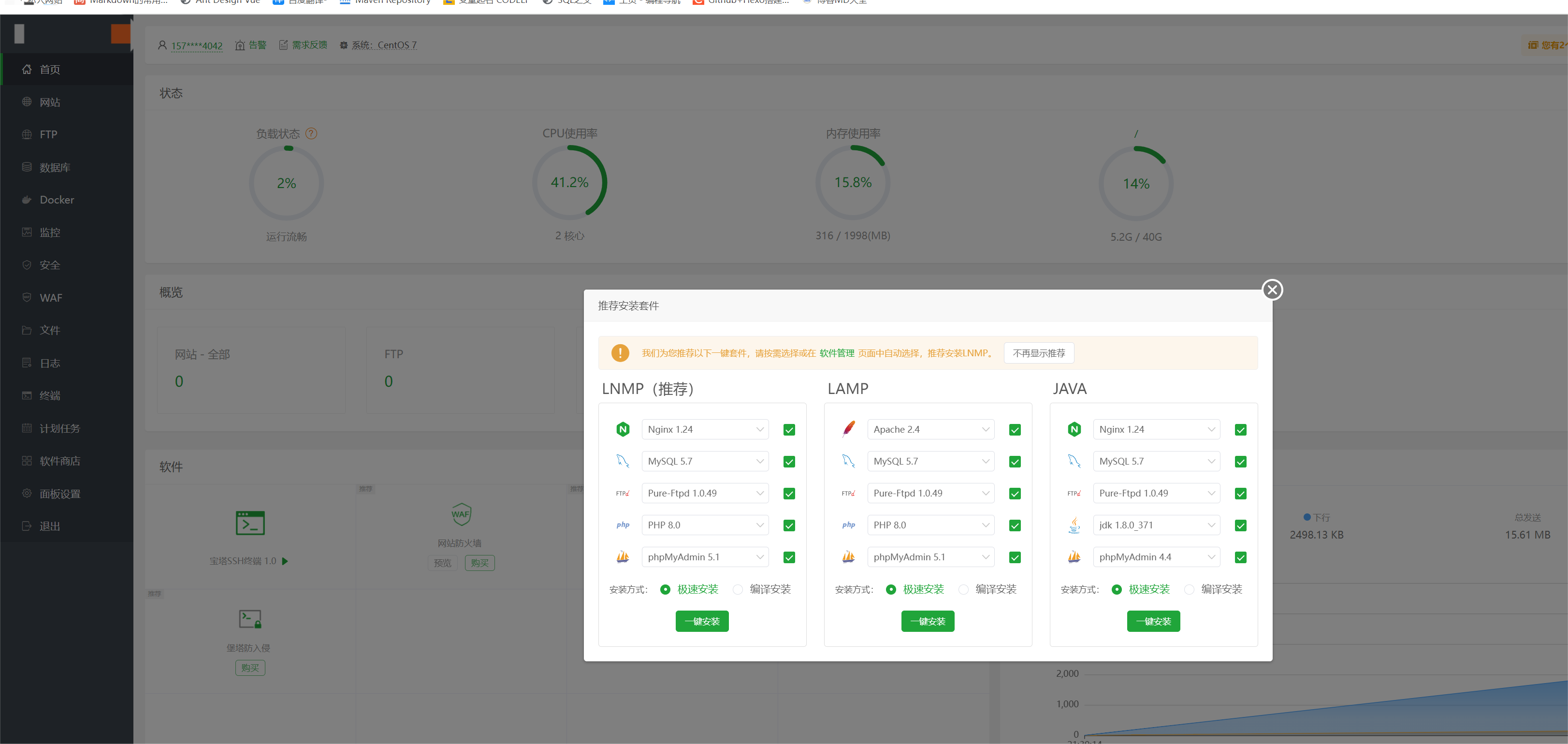Uncheck Apache 2.4 checkbox in LAMP
Viewport: 1568px width, 744px height.
[x=1016, y=430]
